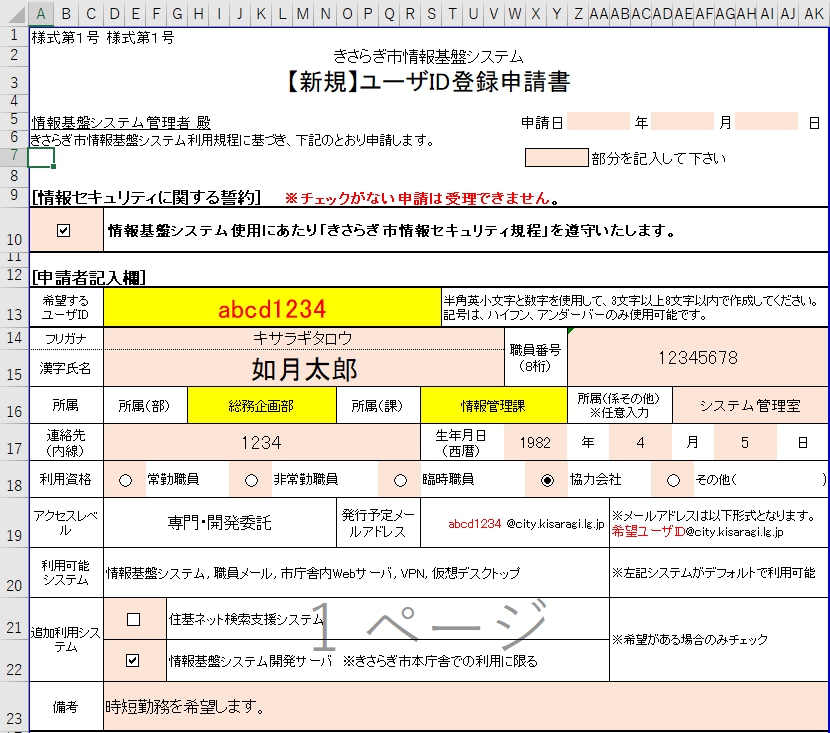830x733 pixels.
Task: Click the 利用可能システム list cell
Action: [356, 573]
